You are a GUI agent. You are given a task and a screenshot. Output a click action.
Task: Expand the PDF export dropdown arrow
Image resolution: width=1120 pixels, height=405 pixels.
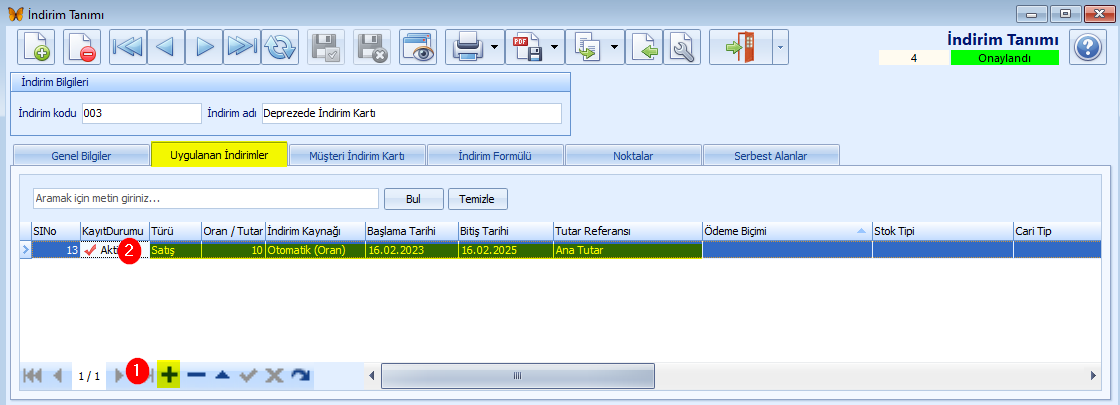(x=554, y=48)
